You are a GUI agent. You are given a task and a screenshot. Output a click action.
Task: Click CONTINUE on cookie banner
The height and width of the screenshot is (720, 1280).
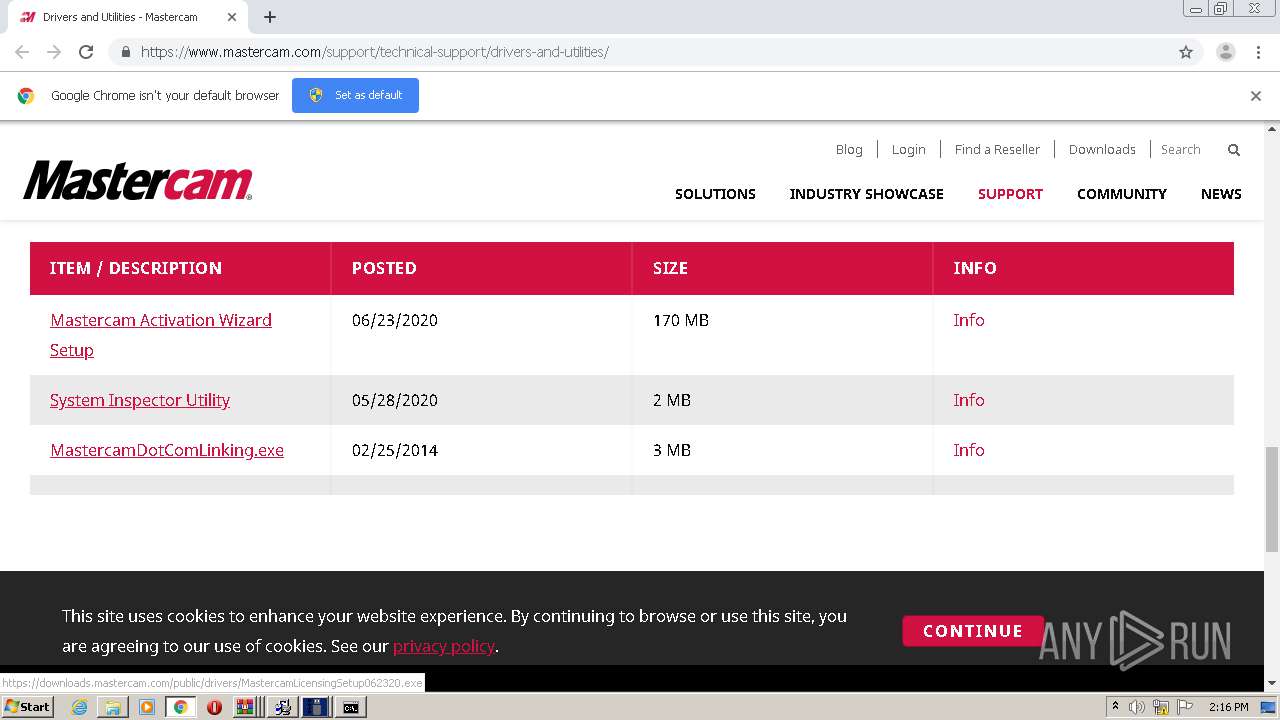coord(973,631)
